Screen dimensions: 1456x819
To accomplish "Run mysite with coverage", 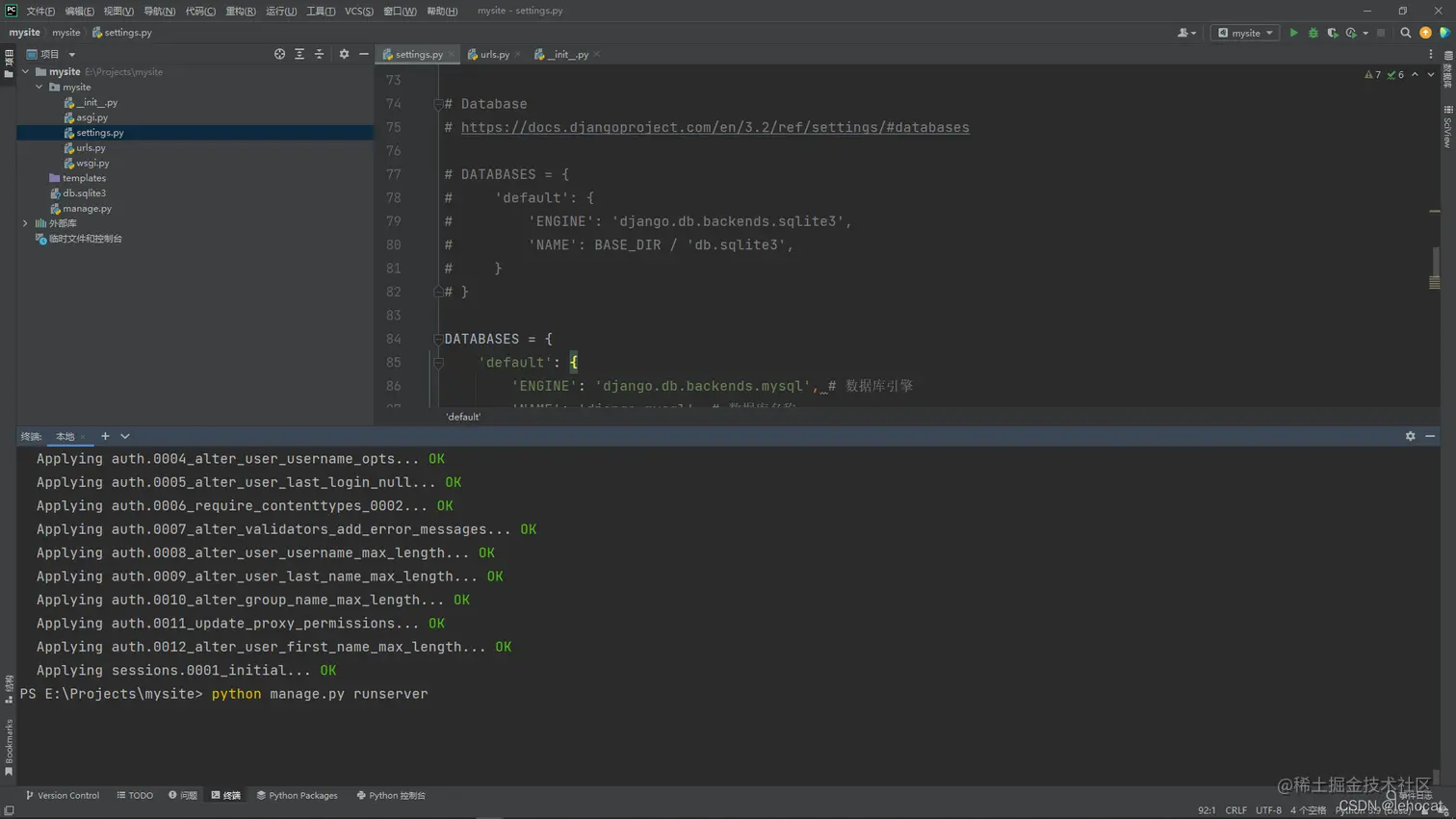I will coord(1332,33).
